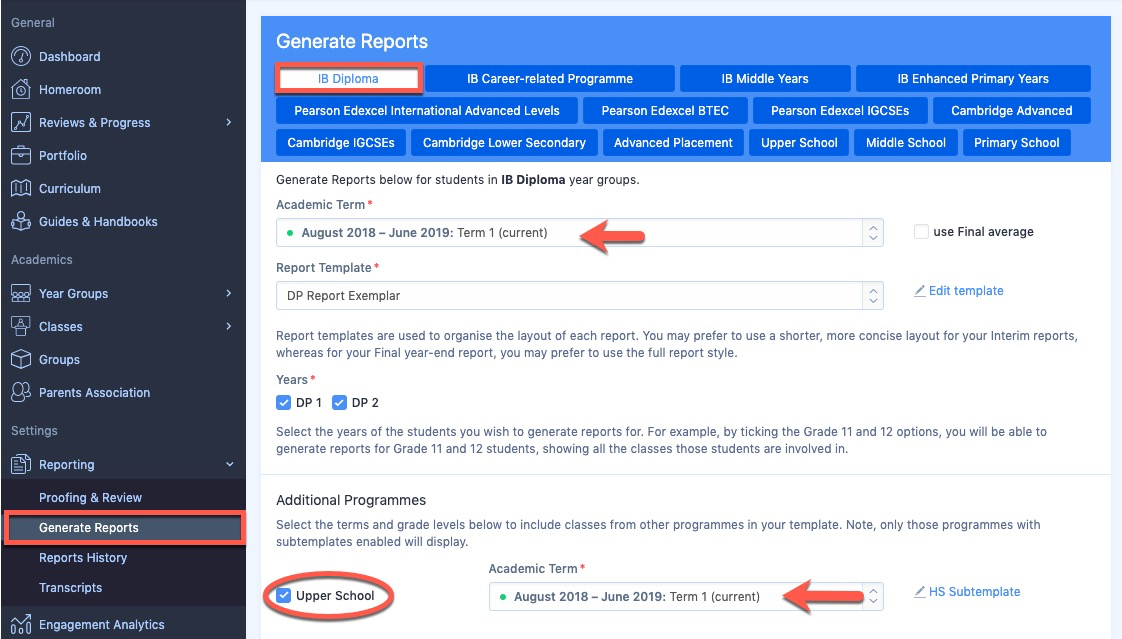Expand the Reviews & Progress submenu
Viewport: 1122px width, 639px height.
[x=229, y=122]
